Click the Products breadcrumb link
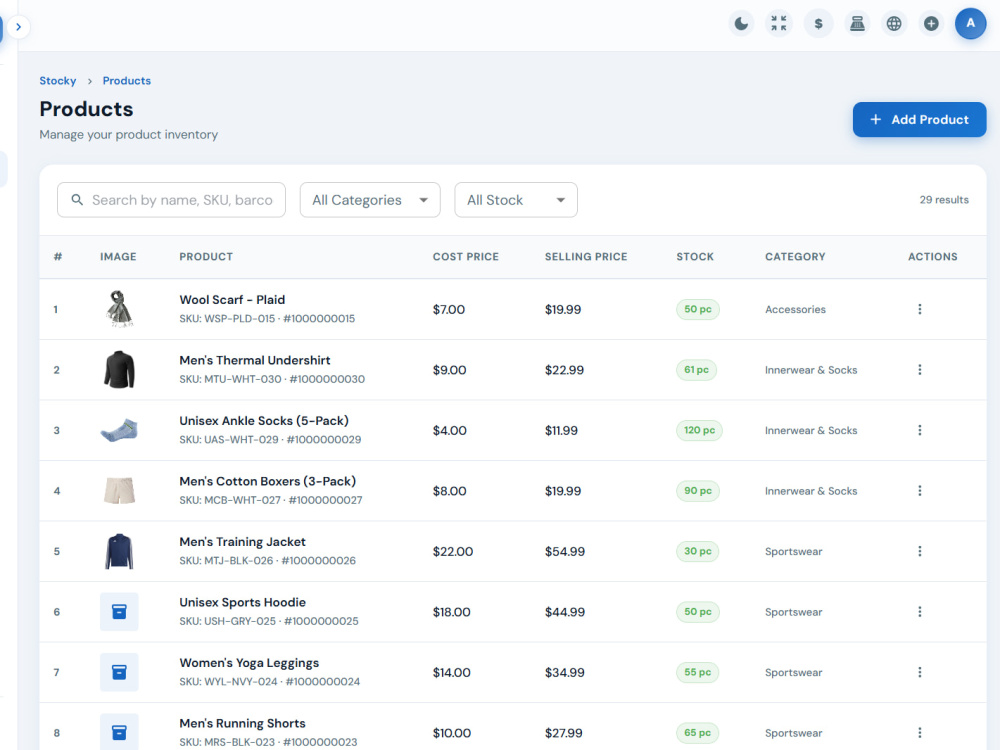 point(127,81)
